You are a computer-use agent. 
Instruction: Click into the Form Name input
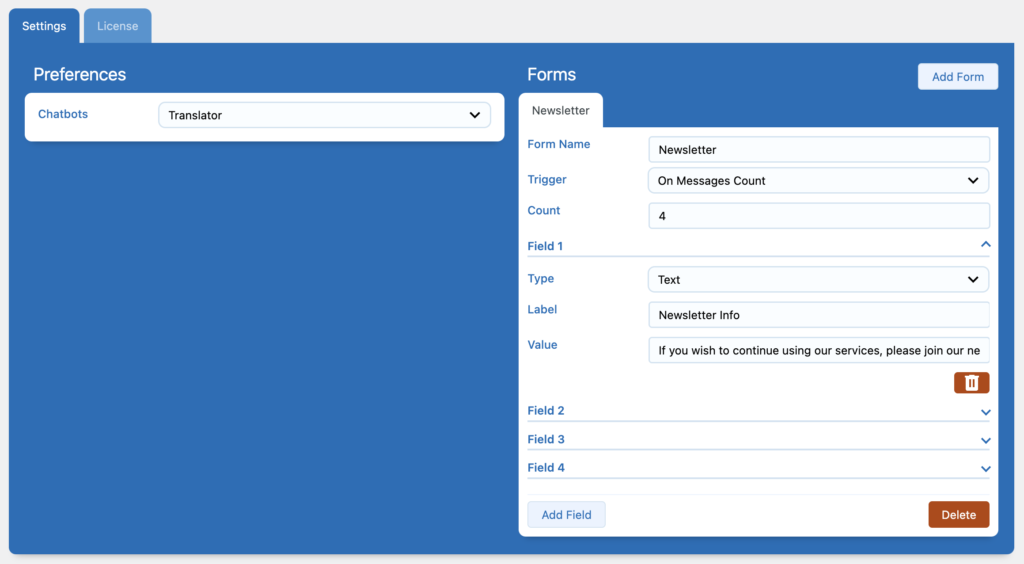pos(818,150)
